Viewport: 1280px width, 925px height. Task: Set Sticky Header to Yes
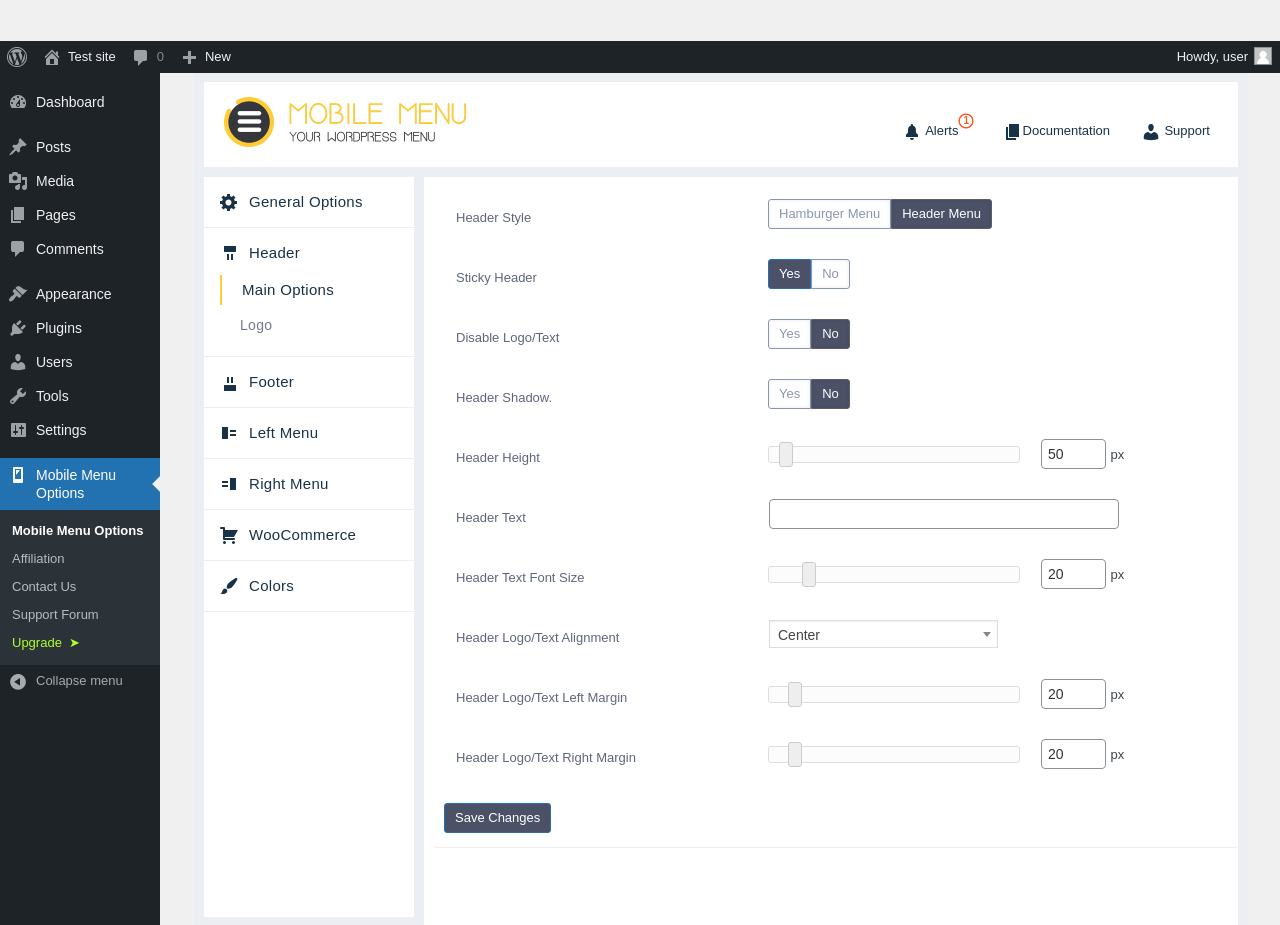tap(789, 274)
